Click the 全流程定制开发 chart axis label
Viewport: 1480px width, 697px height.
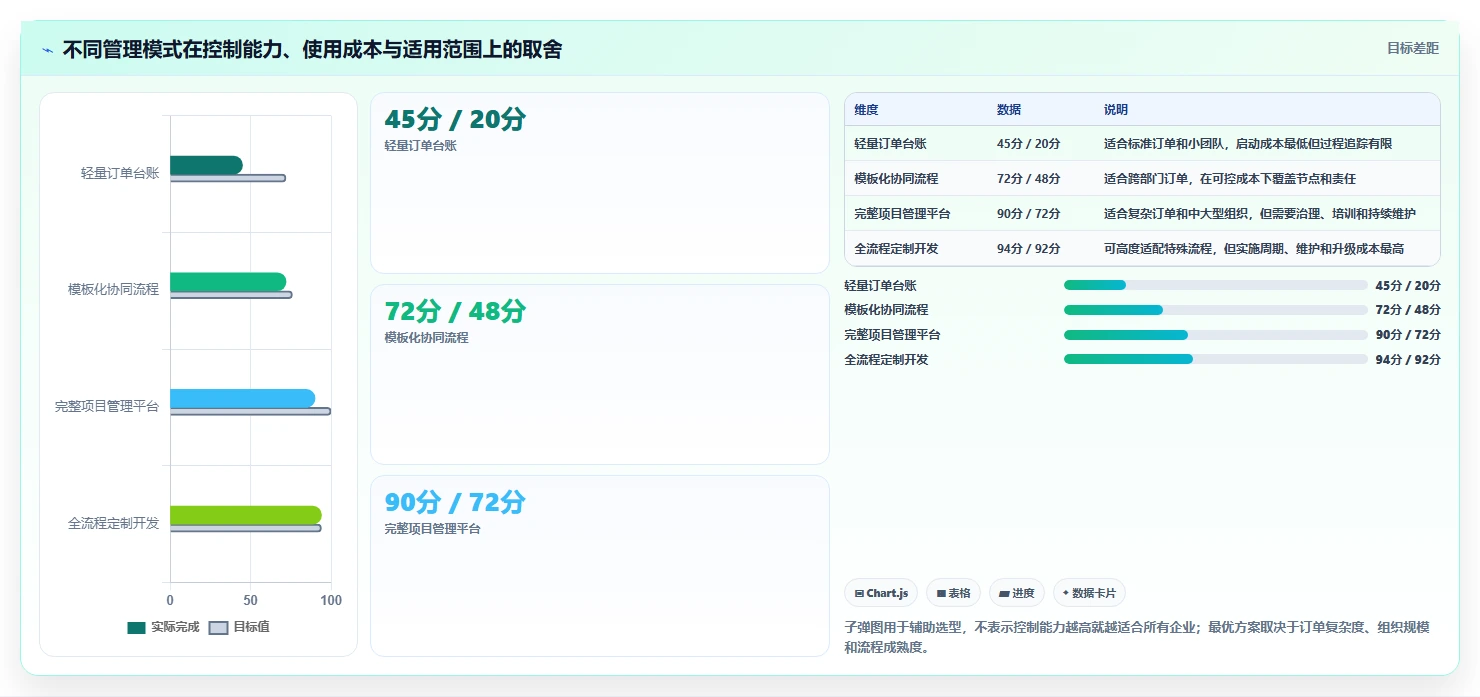(x=113, y=523)
